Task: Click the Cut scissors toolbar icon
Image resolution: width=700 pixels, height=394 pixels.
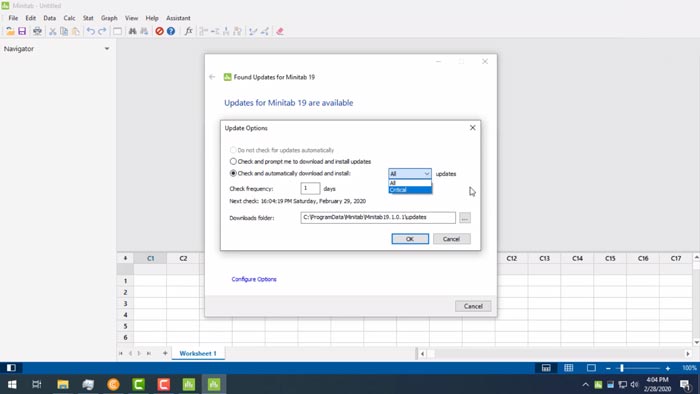Action: (x=53, y=31)
